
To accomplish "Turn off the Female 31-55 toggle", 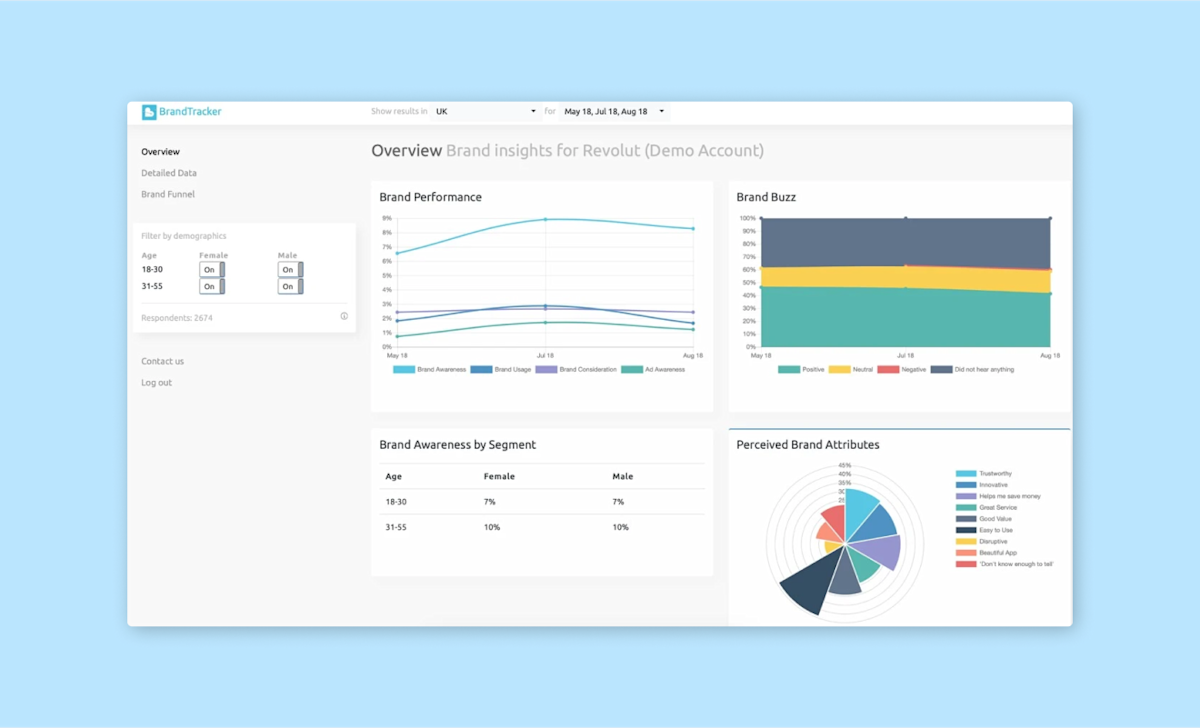I will [211, 286].
